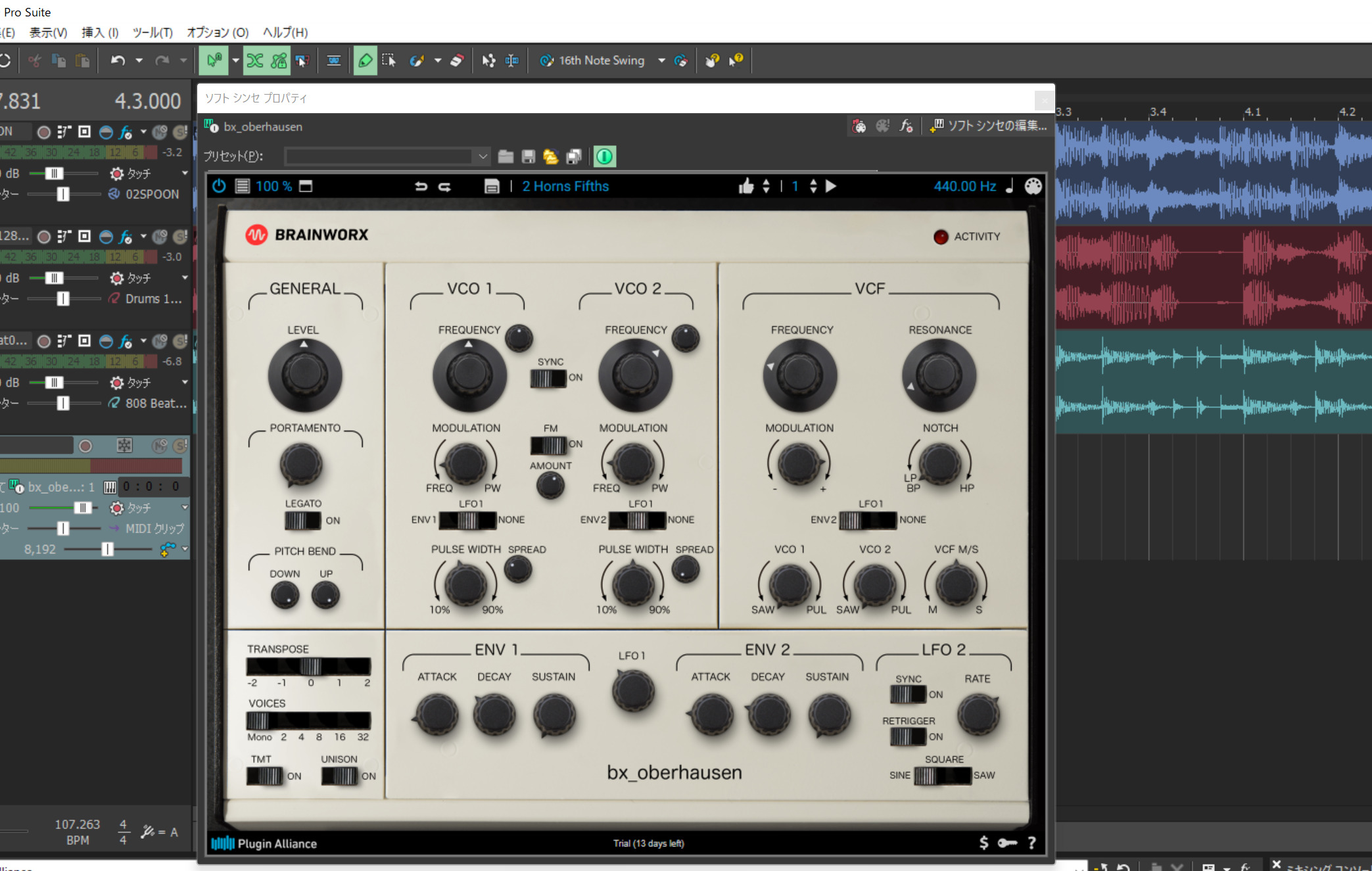Expand the 808 Beat automation mode dropdown
Viewport: 1372px width, 871px height.
click(x=185, y=383)
